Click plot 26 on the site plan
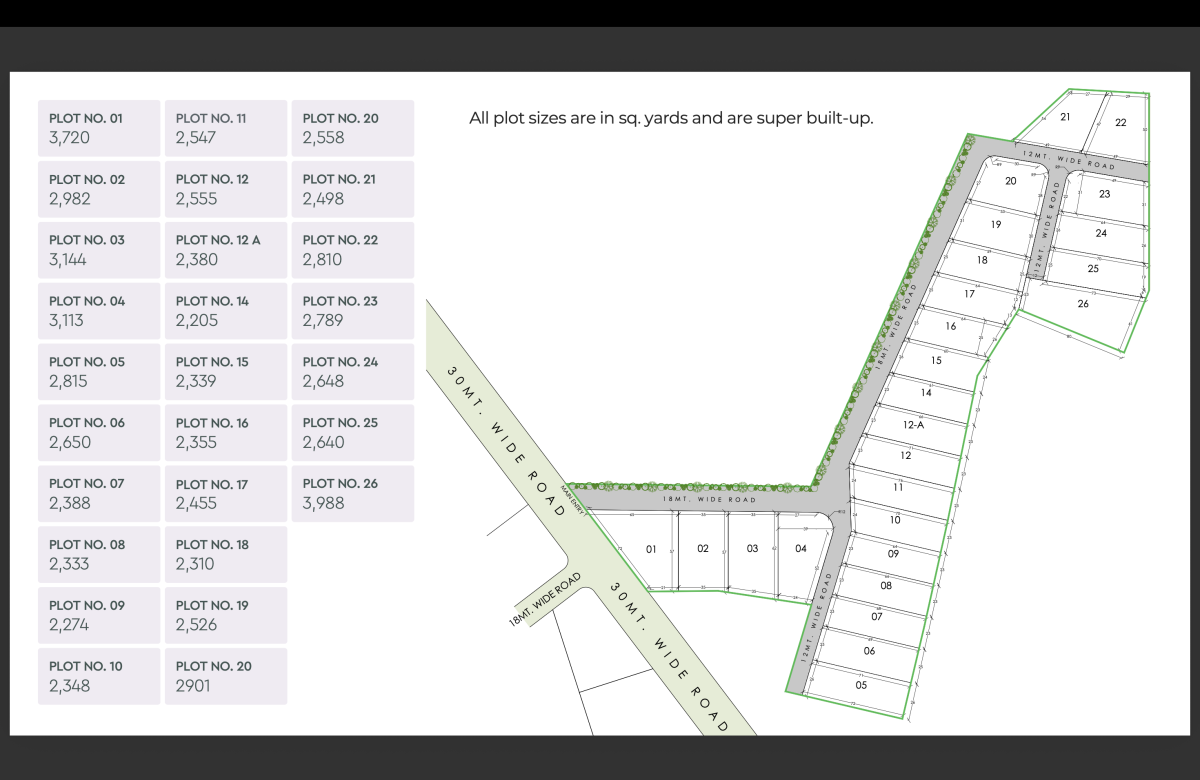The width and height of the screenshot is (1200, 780). pyautogui.click(x=1083, y=303)
